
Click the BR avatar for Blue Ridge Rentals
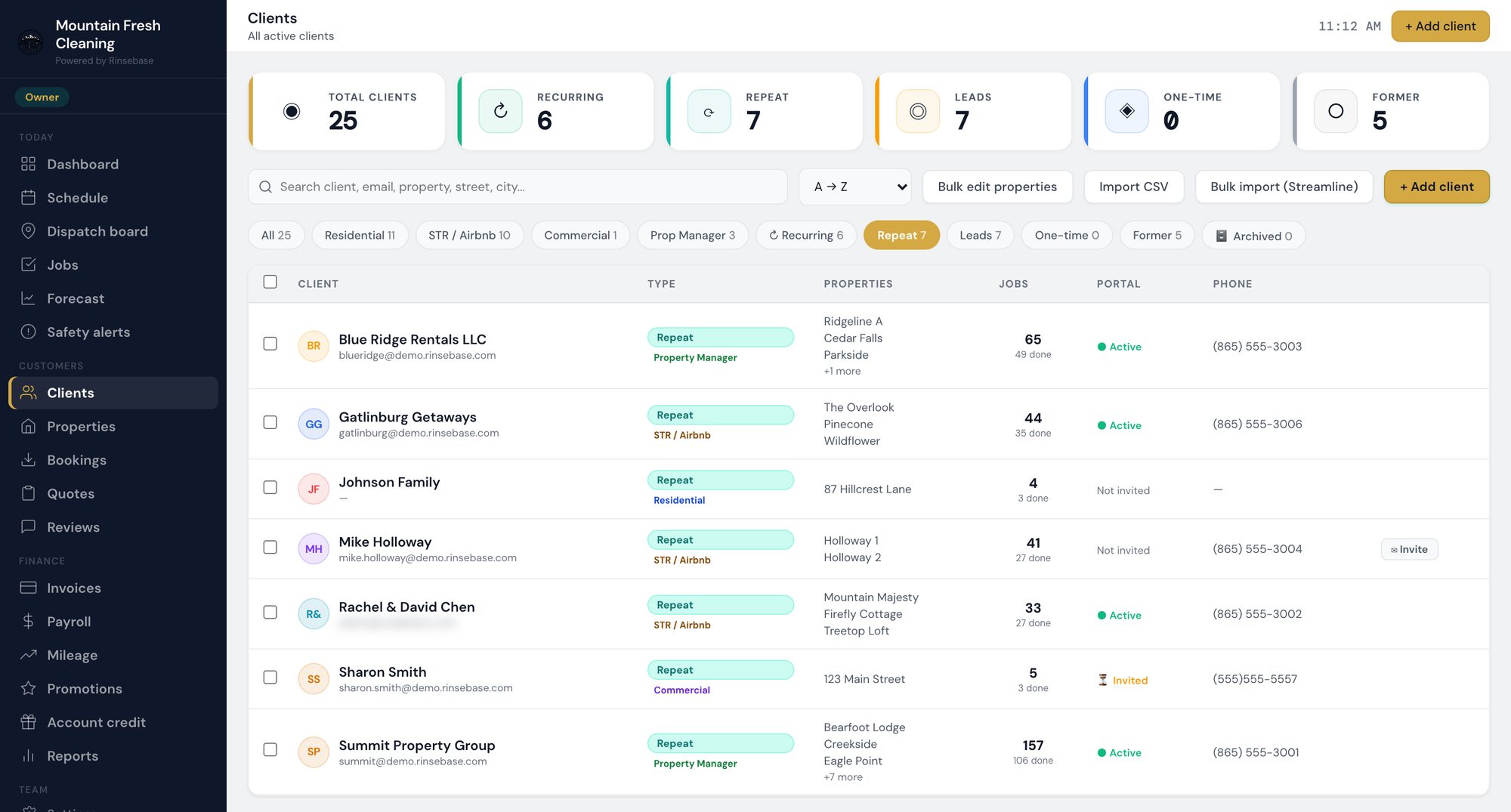pos(314,346)
